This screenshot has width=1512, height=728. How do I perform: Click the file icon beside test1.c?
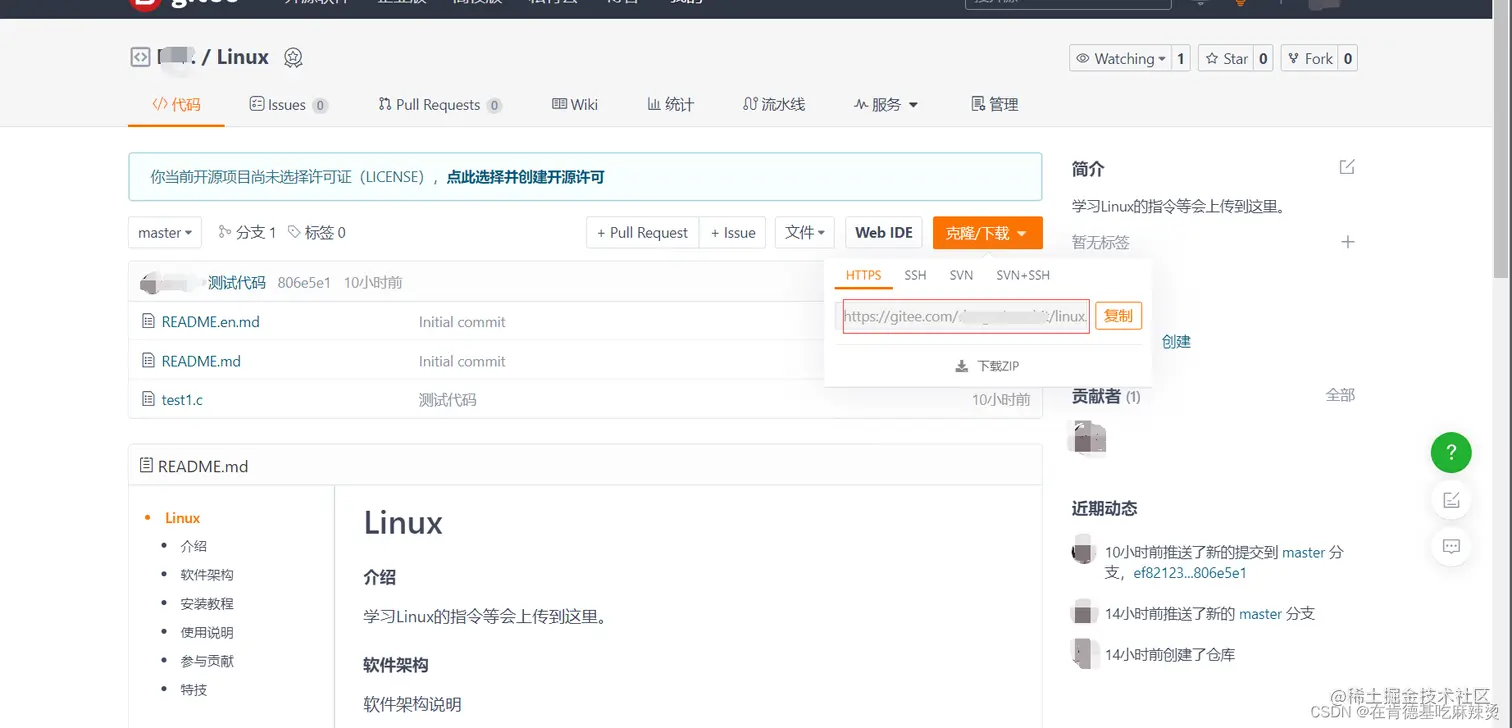point(148,399)
